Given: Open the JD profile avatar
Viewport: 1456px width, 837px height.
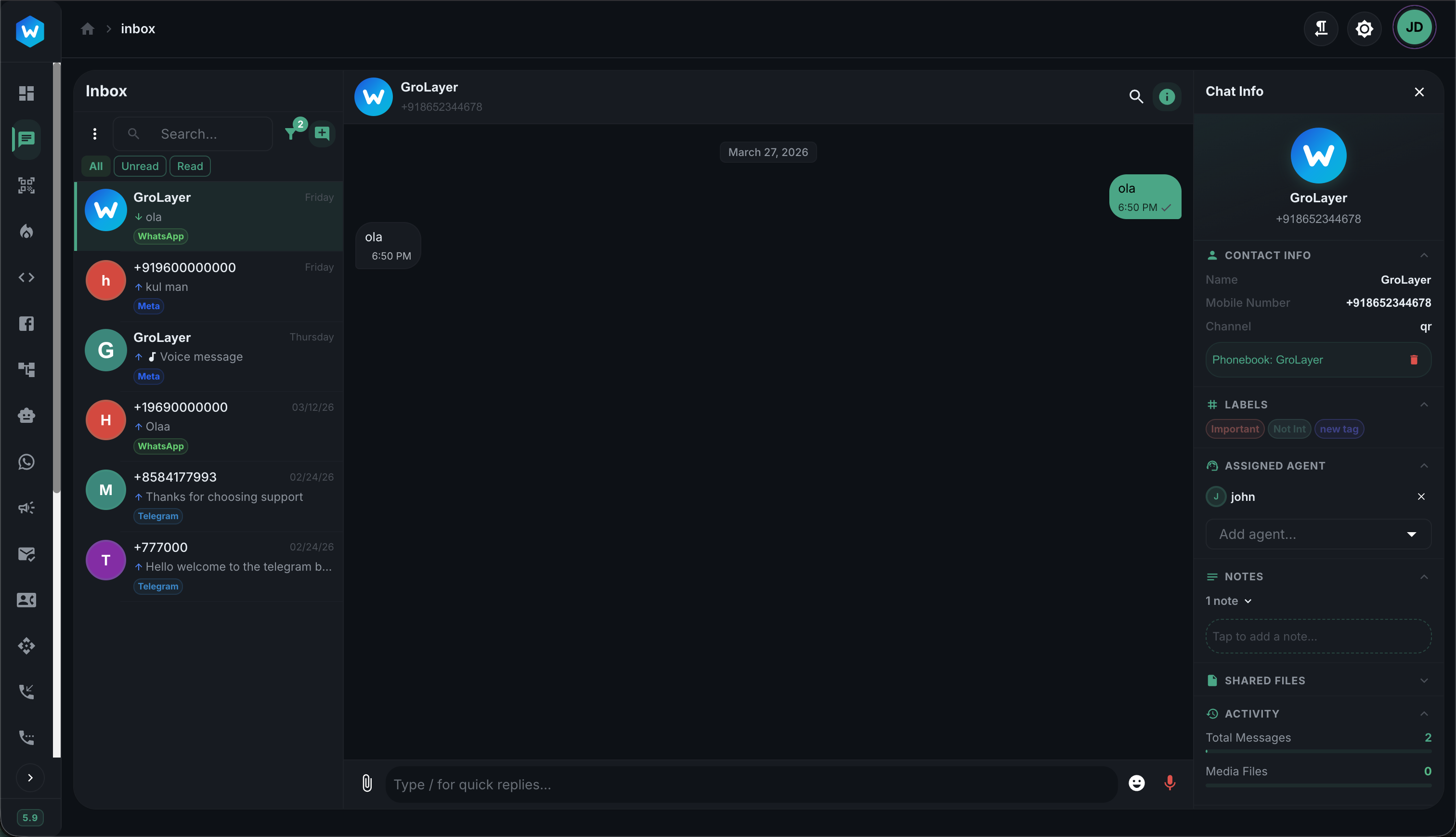Looking at the screenshot, I should (x=1414, y=27).
